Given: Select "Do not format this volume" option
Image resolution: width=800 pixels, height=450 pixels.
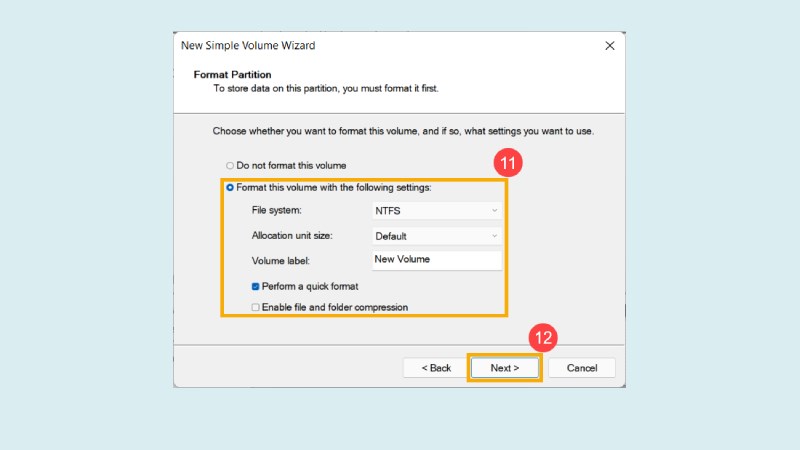Looking at the screenshot, I should [x=229, y=165].
